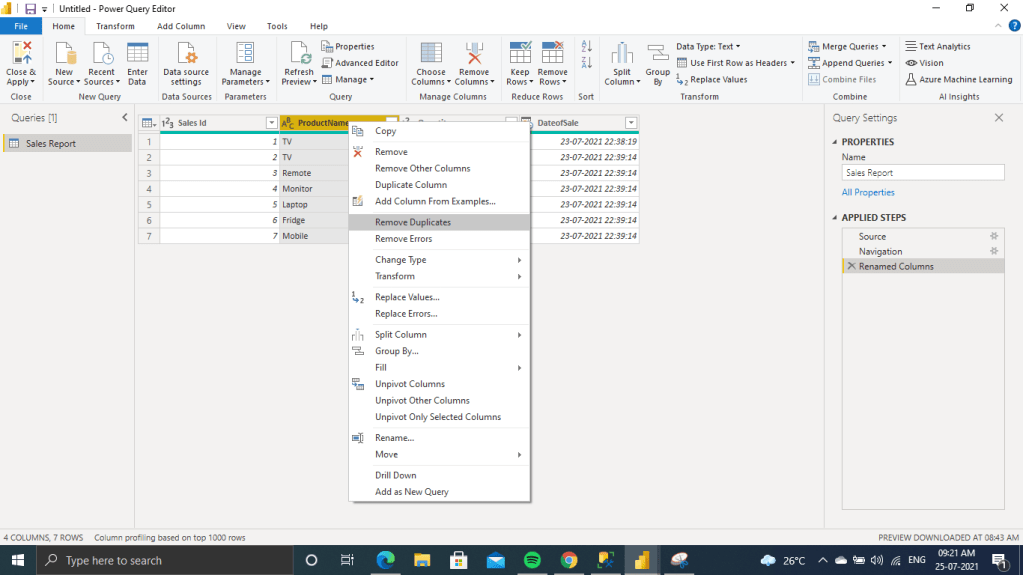Open the DateofSale column filter dropdown
The width and height of the screenshot is (1023, 575).
point(631,123)
